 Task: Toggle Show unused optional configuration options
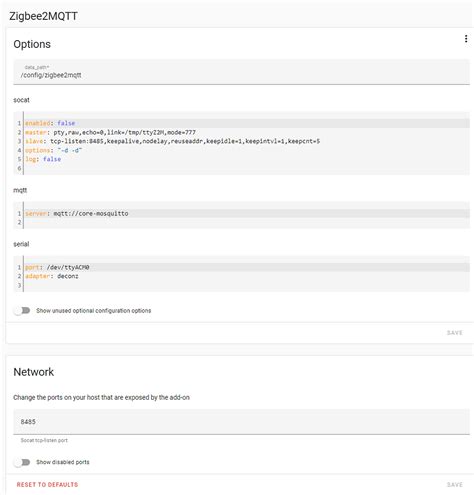tap(22, 311)
